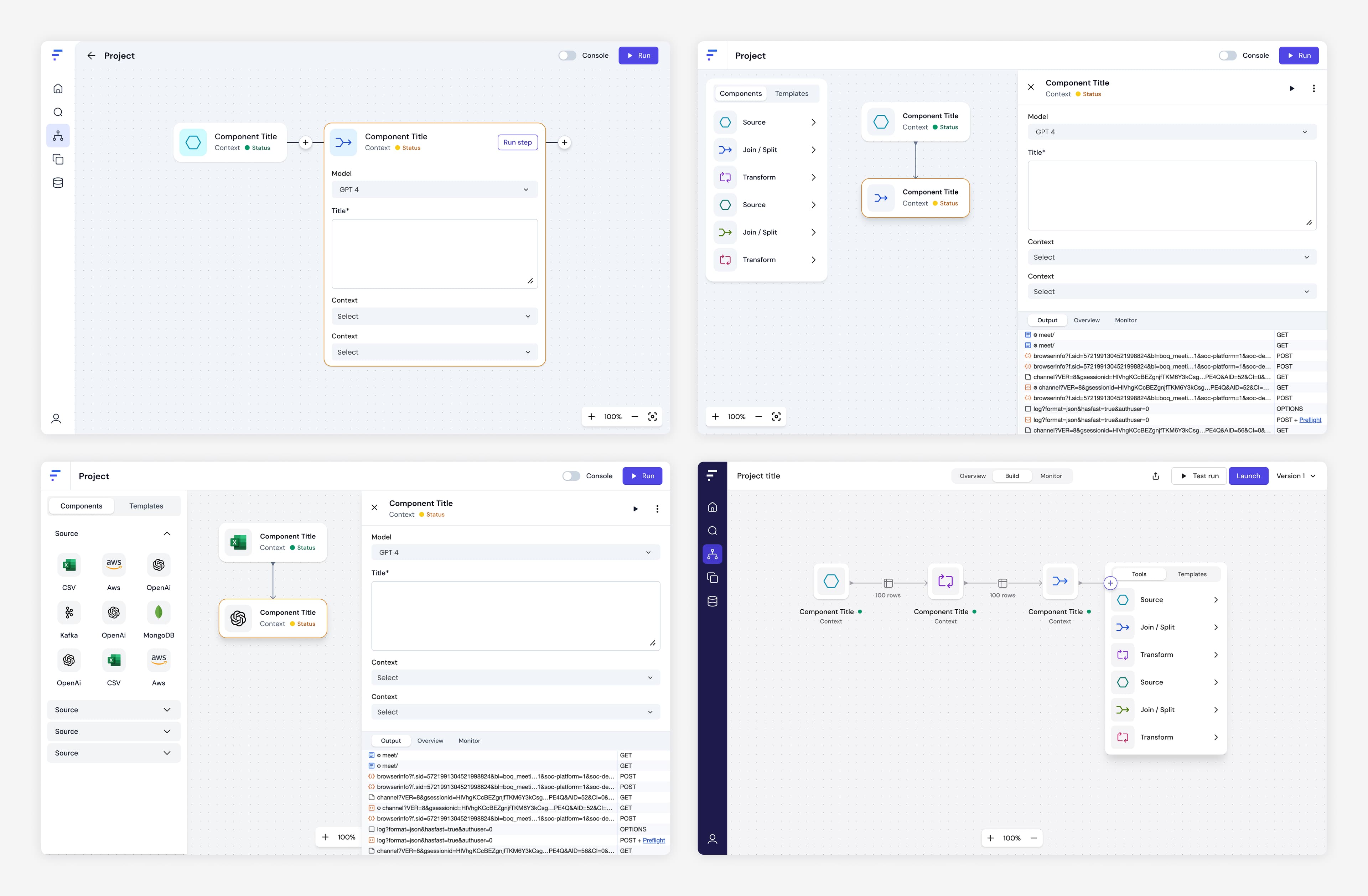Select the Kafka source icon
Viewport: 1368px width, 896px height.
click(69, 613)
